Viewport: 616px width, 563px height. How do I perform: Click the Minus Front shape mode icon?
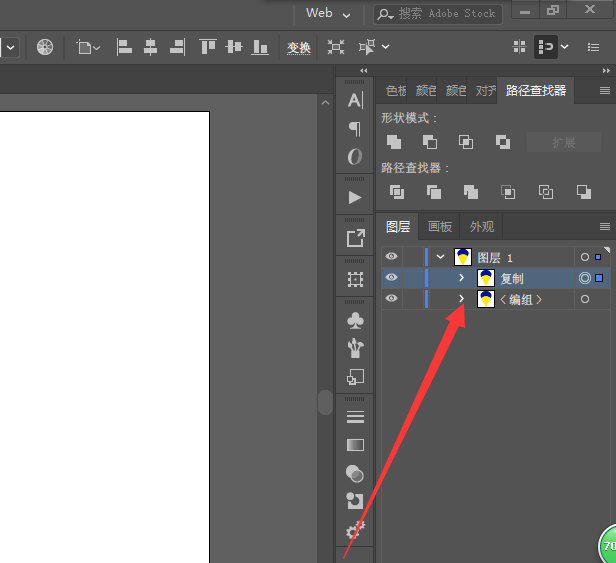(x=430, y=142)
